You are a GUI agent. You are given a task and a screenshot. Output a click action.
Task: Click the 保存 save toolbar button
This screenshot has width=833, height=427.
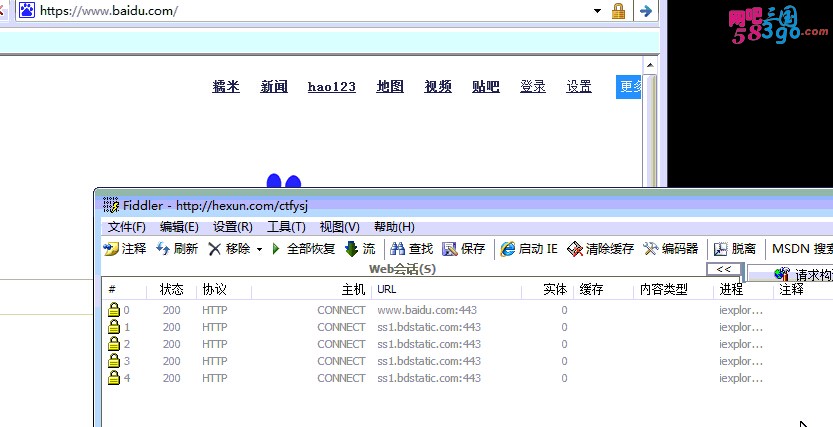pyautogui.click(x=464, y=249)
